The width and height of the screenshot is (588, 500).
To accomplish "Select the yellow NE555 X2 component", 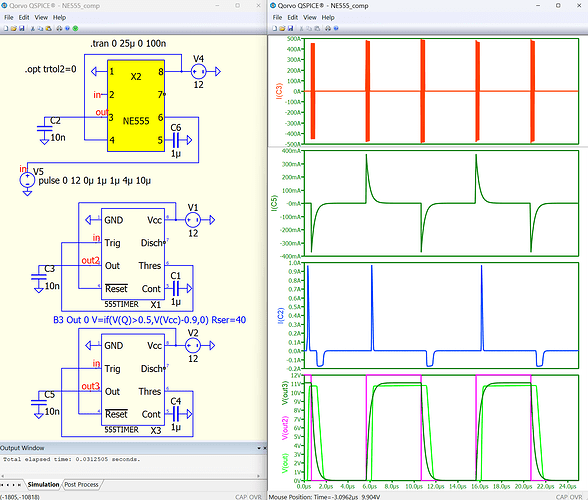I will [x=136, y=106].
